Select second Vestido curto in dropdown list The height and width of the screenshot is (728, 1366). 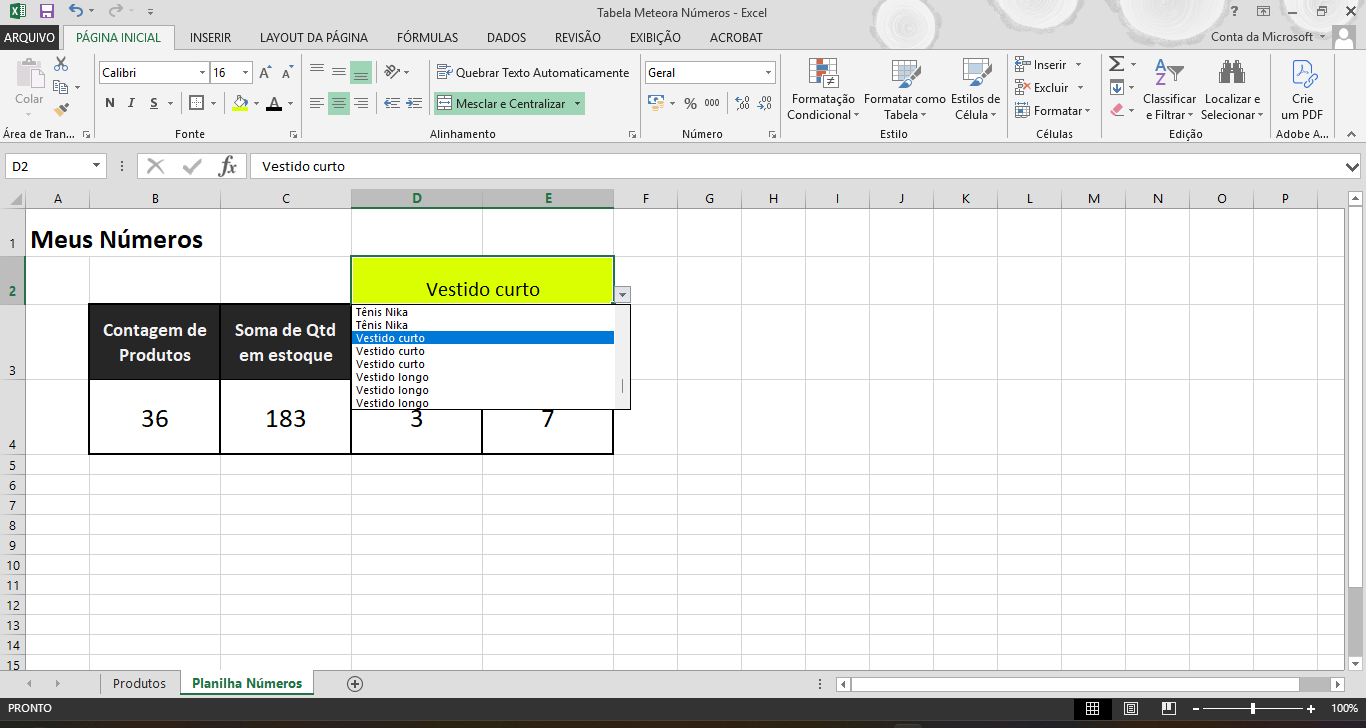pos(484,351)
